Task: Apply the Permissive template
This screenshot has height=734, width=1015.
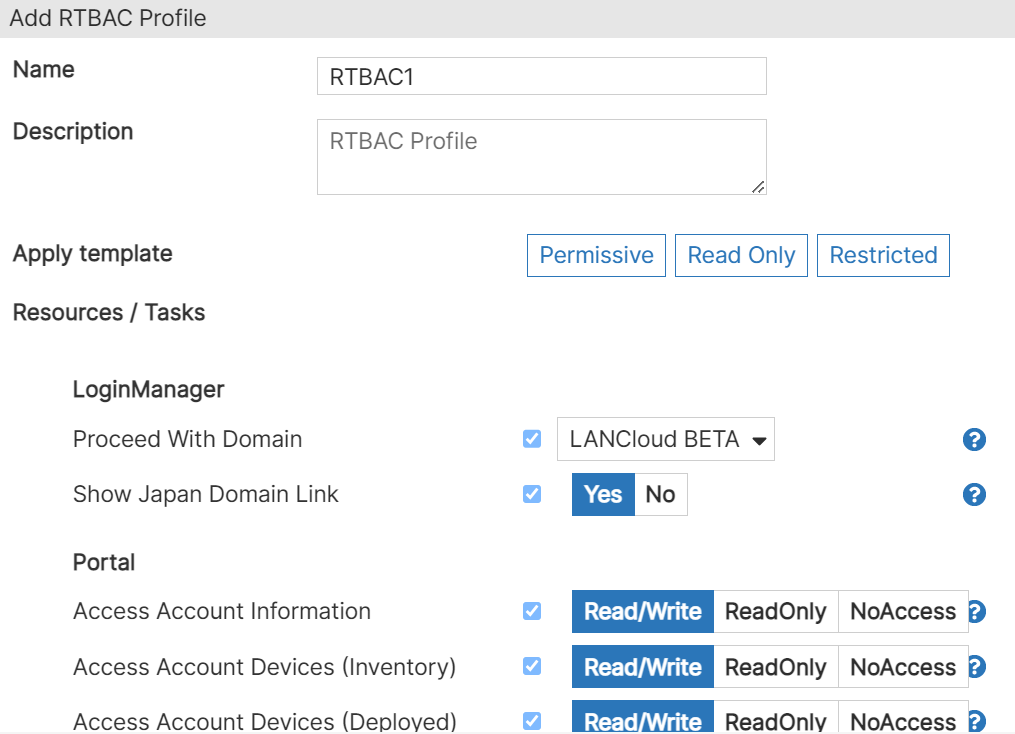Action: coord(596,255)
